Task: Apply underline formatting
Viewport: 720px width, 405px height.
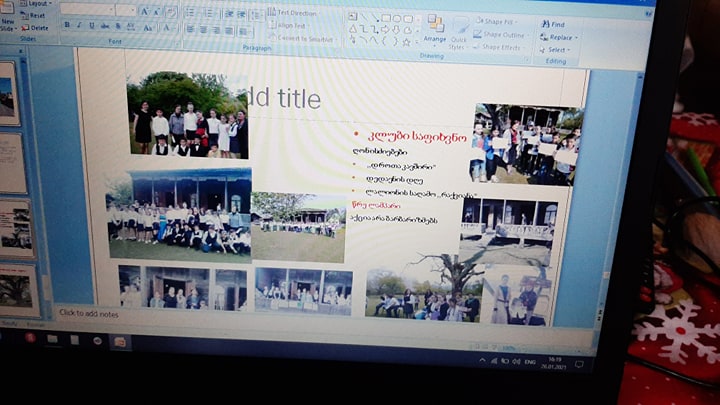Action: pyautogui.click(x=91, y=26)
